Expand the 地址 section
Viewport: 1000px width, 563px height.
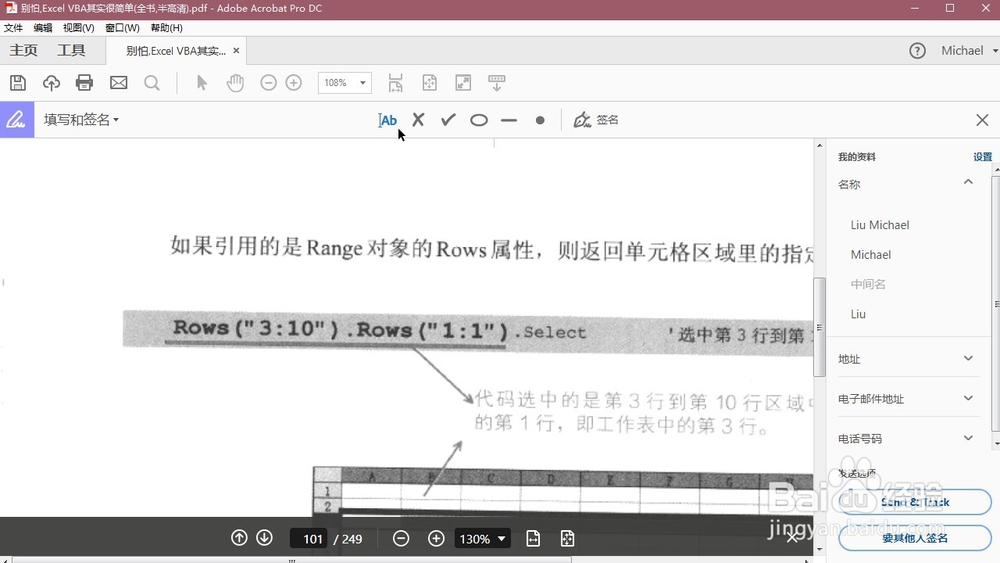click(x=968, y=358)
